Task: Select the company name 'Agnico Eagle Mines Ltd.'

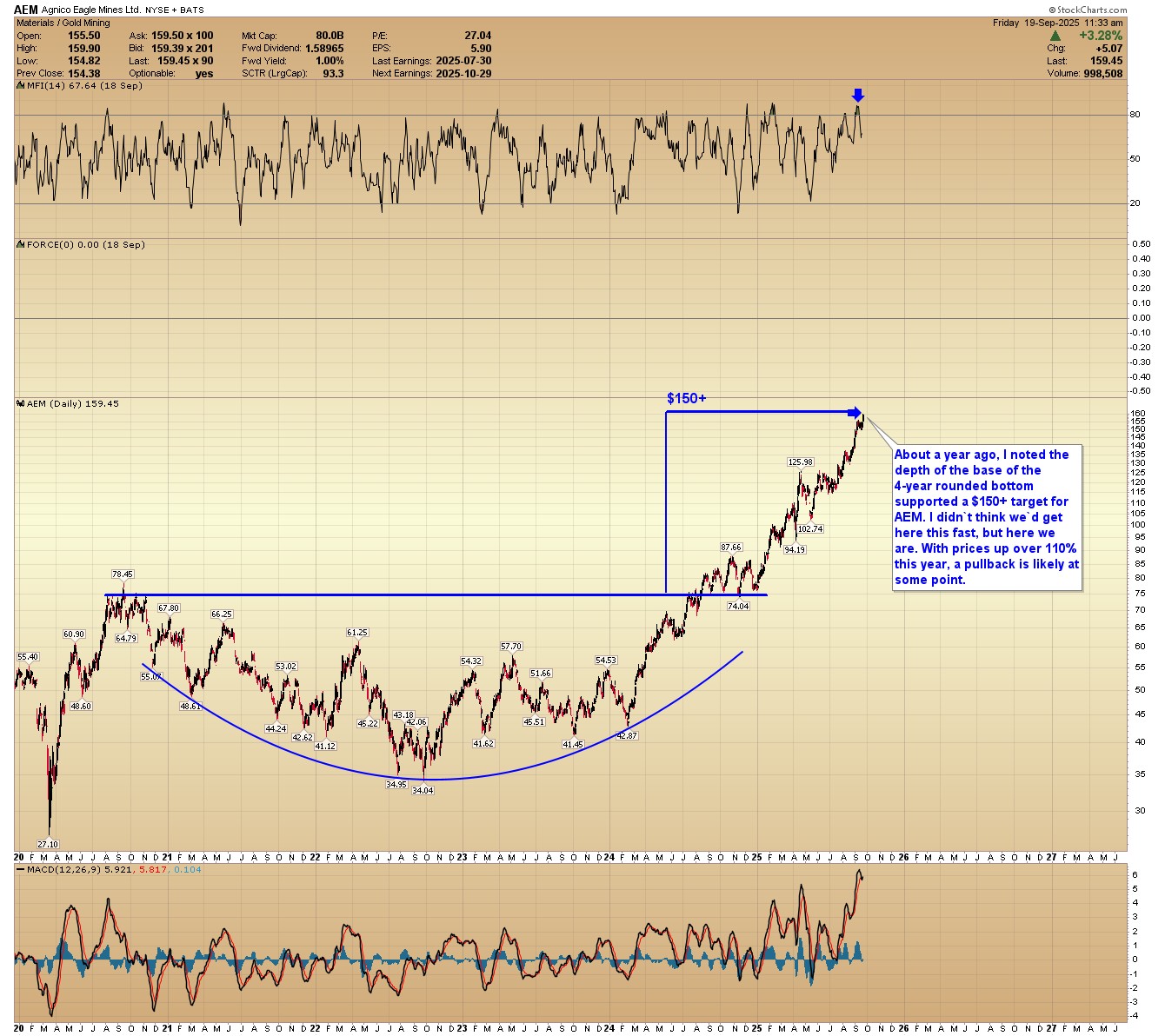Action: point(91,10)
